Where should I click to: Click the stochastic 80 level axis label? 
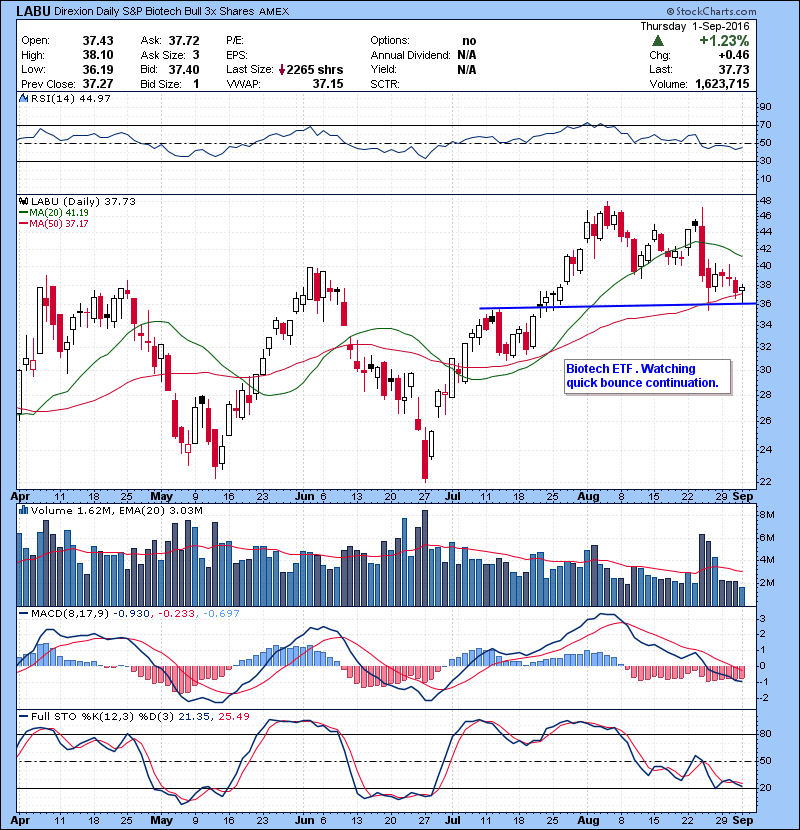click(x=766, y=734)
